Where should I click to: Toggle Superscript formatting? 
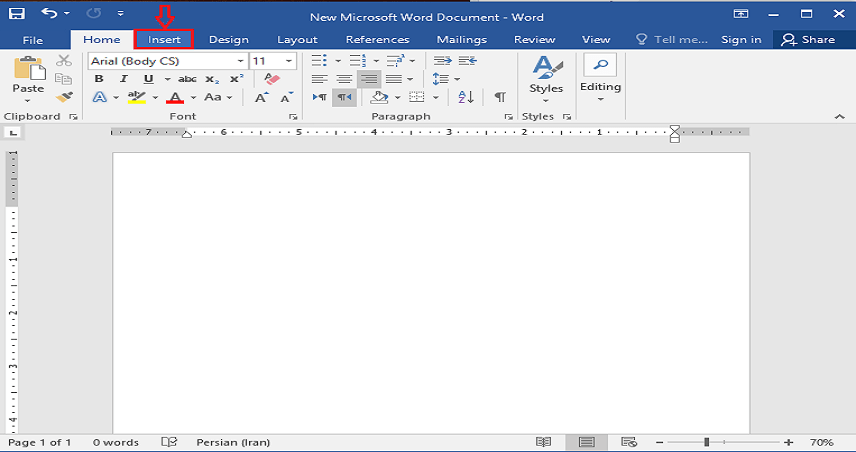(237, 79)
